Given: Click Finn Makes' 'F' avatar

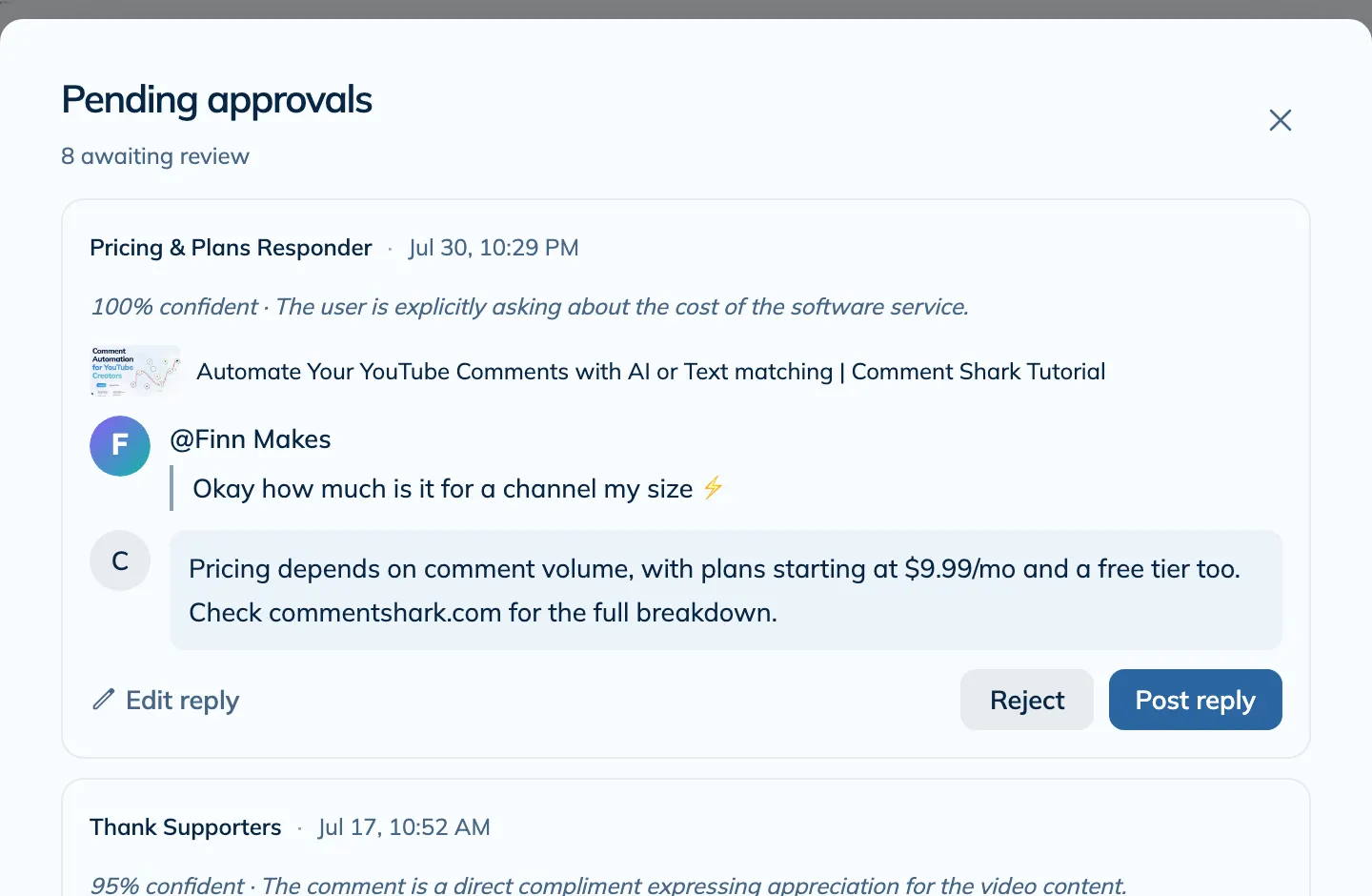Looking at the screenshot, I should [120, 446].
